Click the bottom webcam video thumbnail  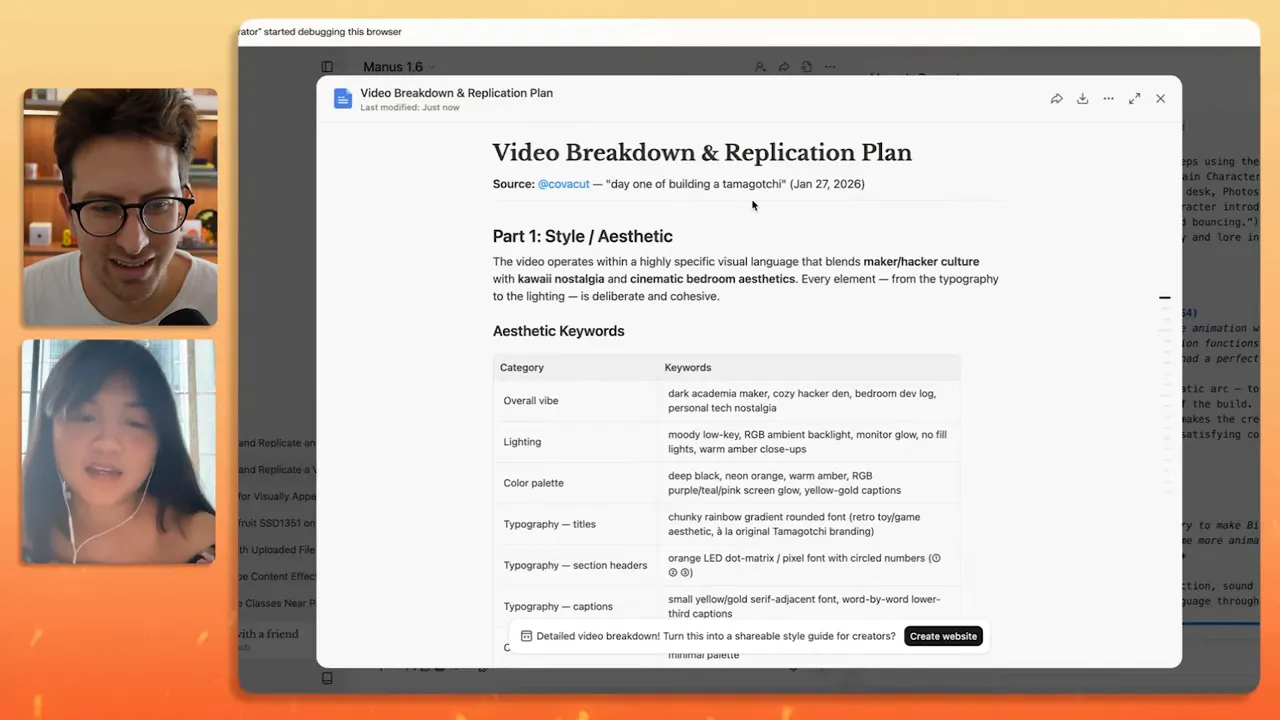(119, 451)
